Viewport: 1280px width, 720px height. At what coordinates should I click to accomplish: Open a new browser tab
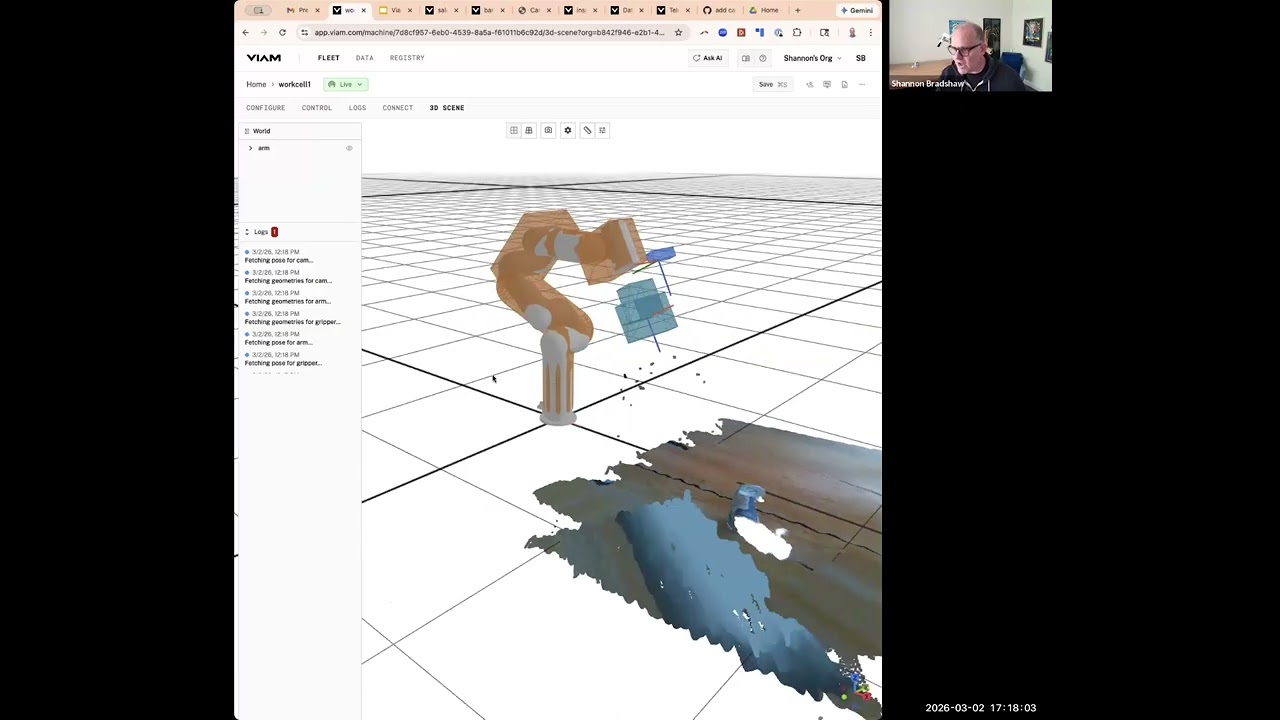(x=797, y=10)
